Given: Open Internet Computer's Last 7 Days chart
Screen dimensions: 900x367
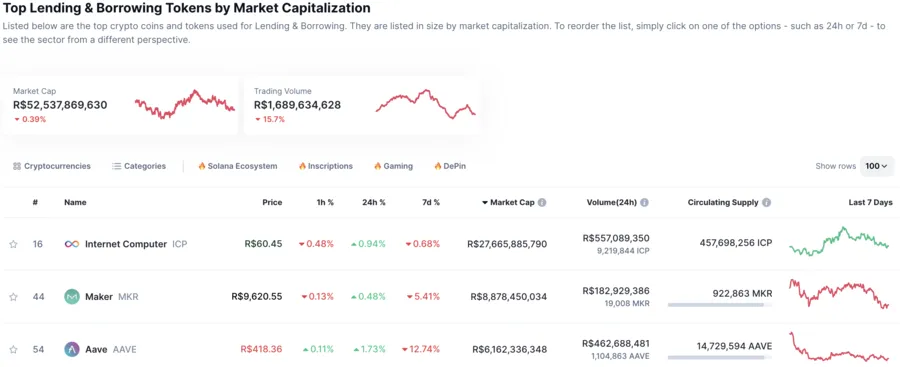Looking at the screenshot, I should (839, 242).
